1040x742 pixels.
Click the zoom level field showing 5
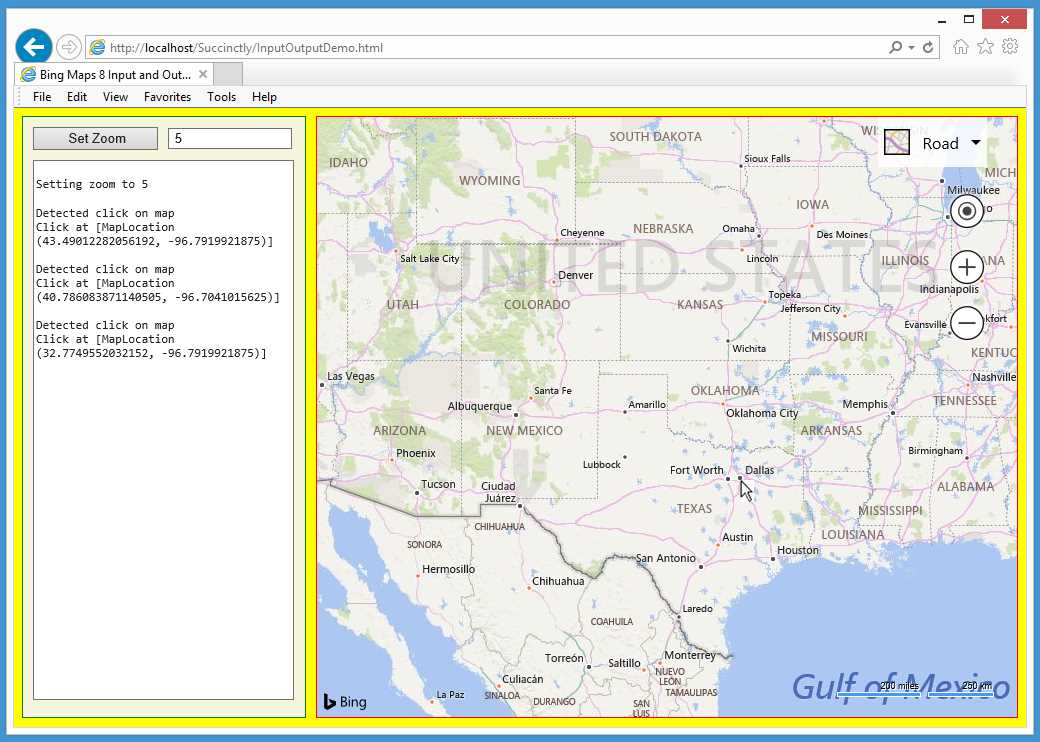(x=229, y=138)
